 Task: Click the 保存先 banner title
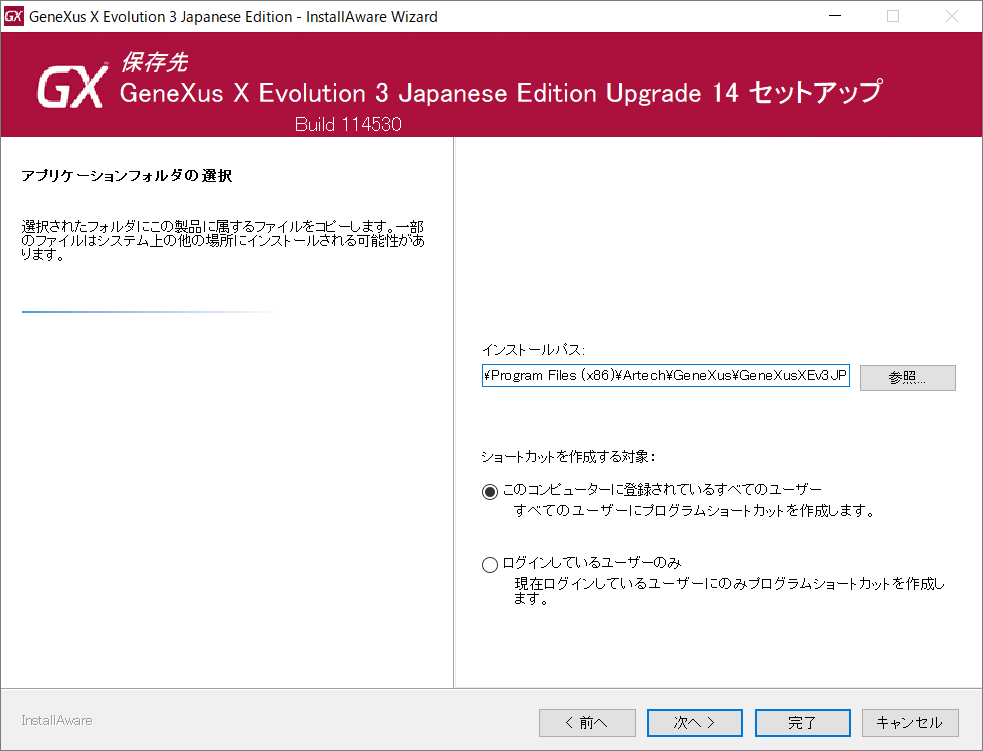pyautogui.click(x=154, y=62)
